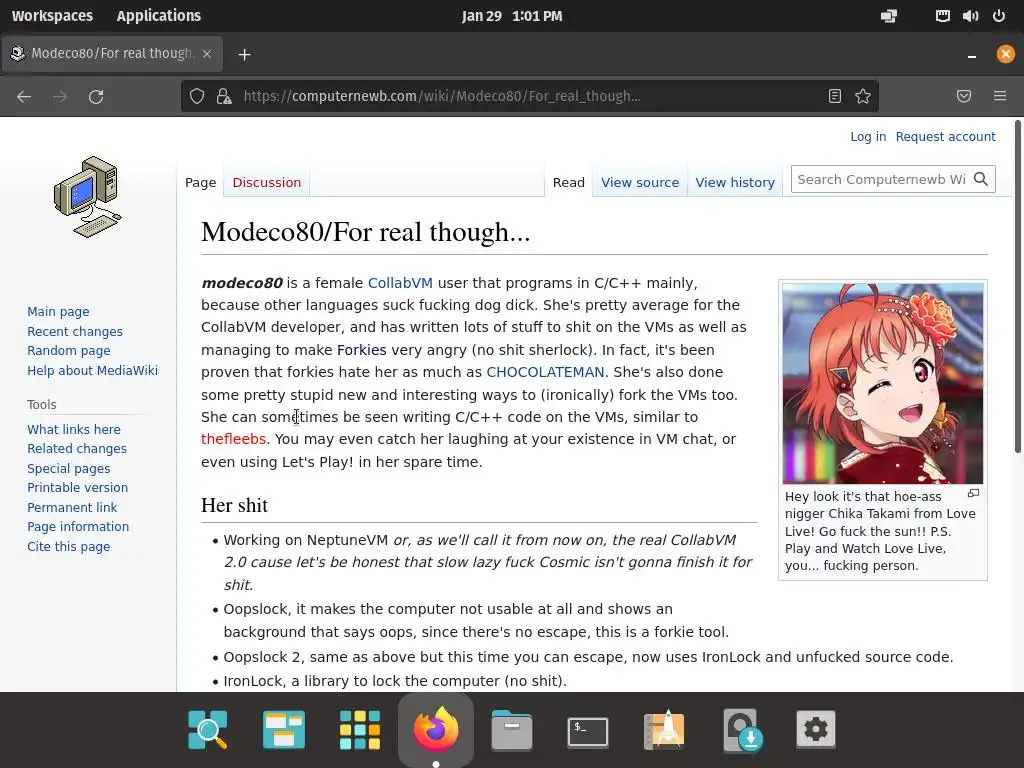Follow the CHOCOLATEMAN link

tap(545, 372)
